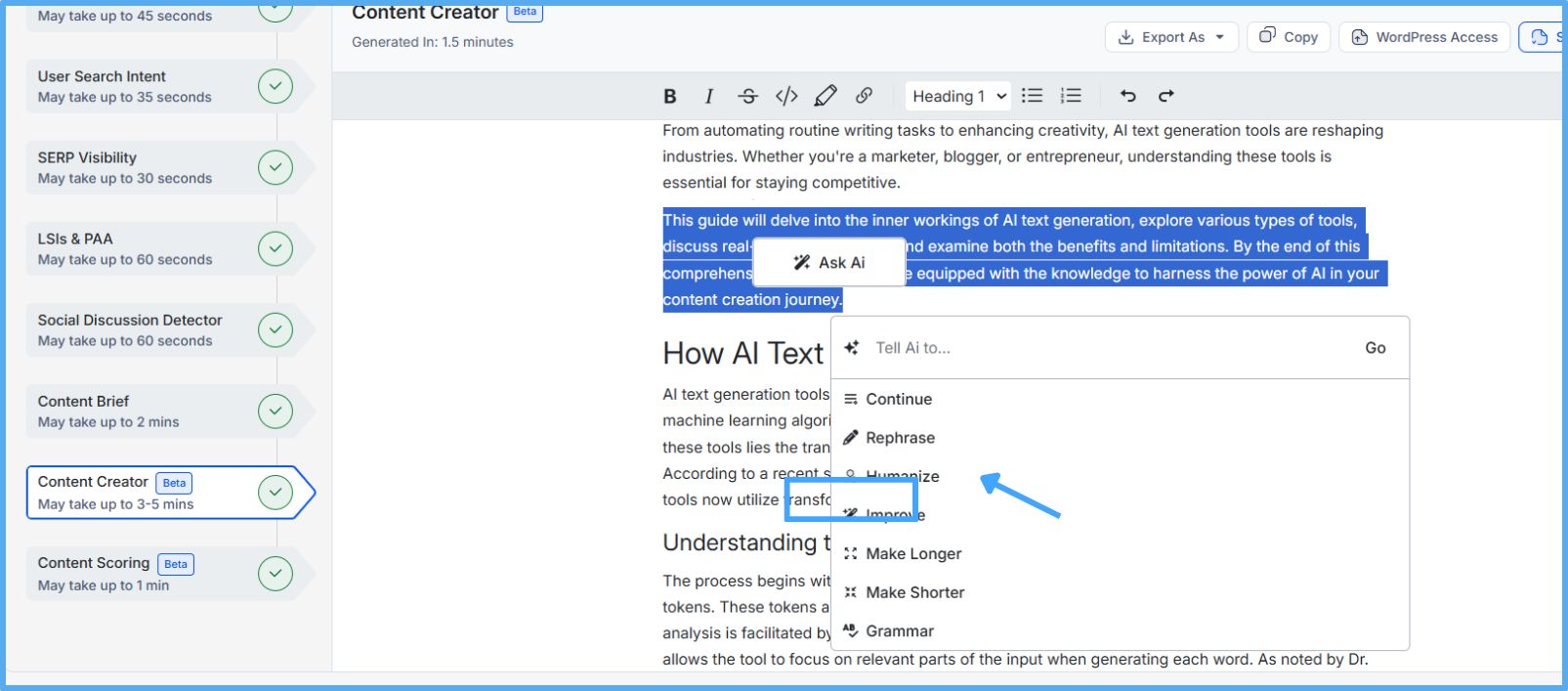Create a numbered list
The width and height of the screenshot is (1568, 691).
click(x=1071, y=96)
